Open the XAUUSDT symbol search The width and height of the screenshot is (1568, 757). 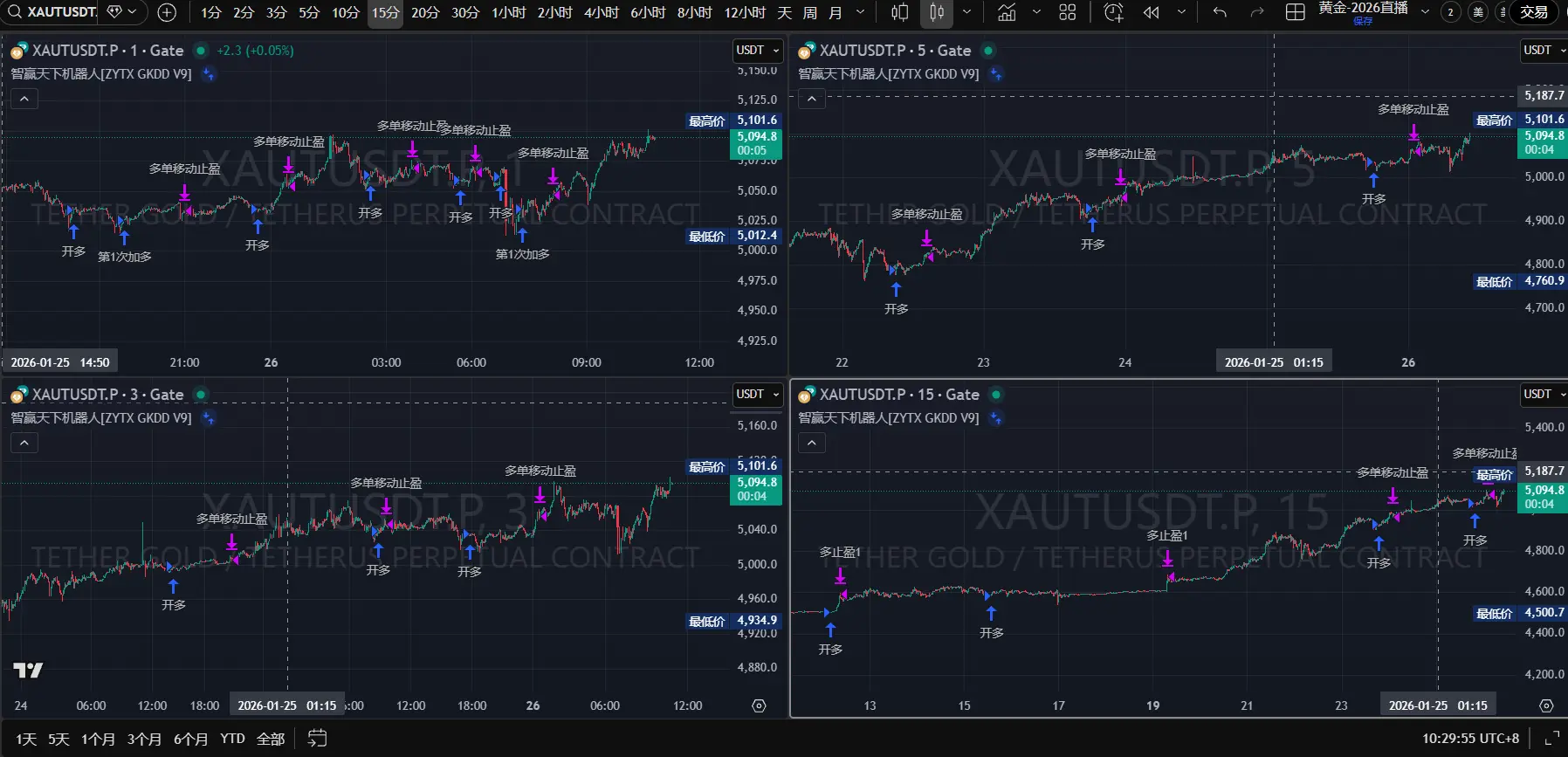[x=52, y=12]
